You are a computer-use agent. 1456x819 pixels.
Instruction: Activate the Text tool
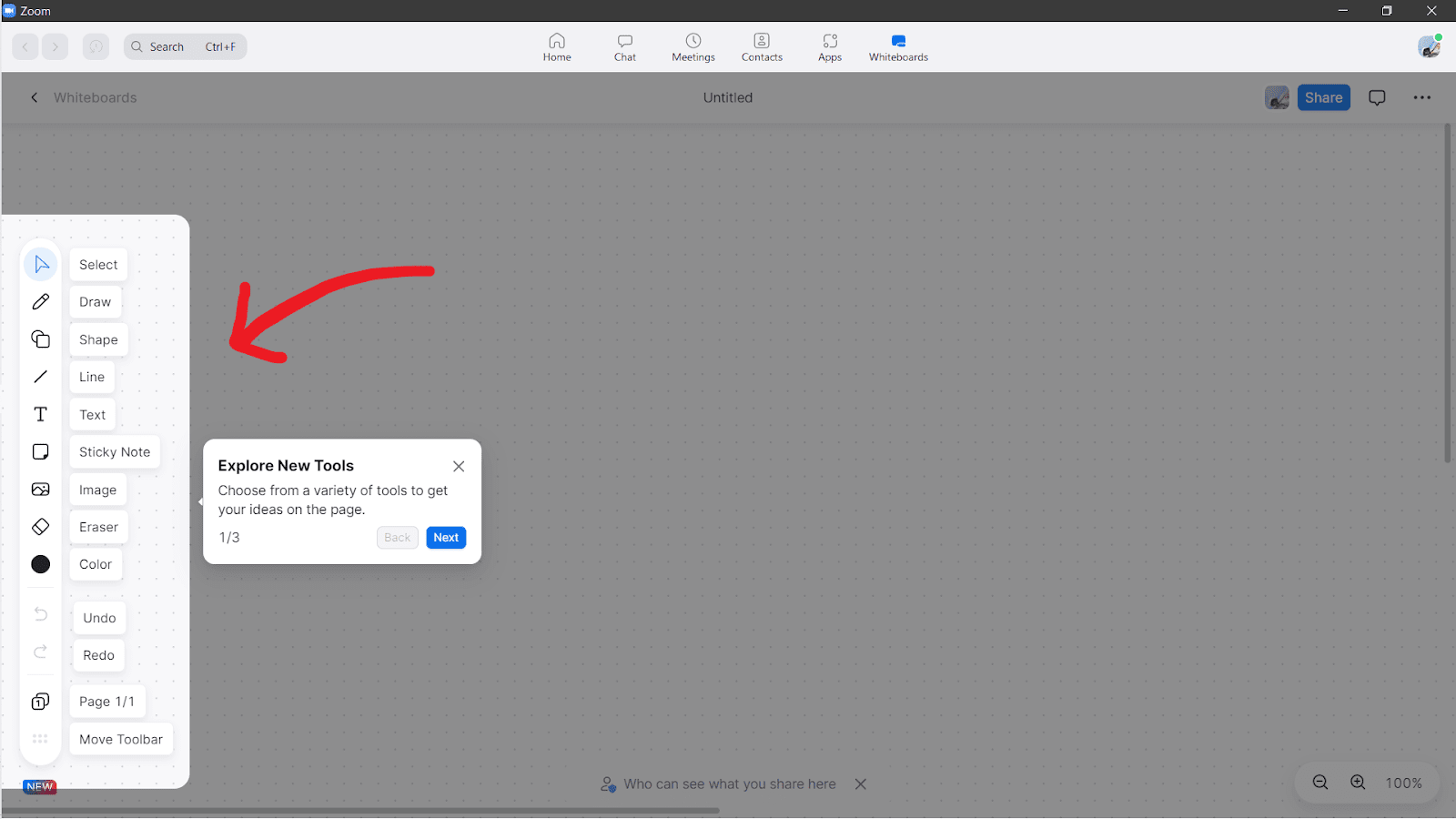(x=40, y=414)
